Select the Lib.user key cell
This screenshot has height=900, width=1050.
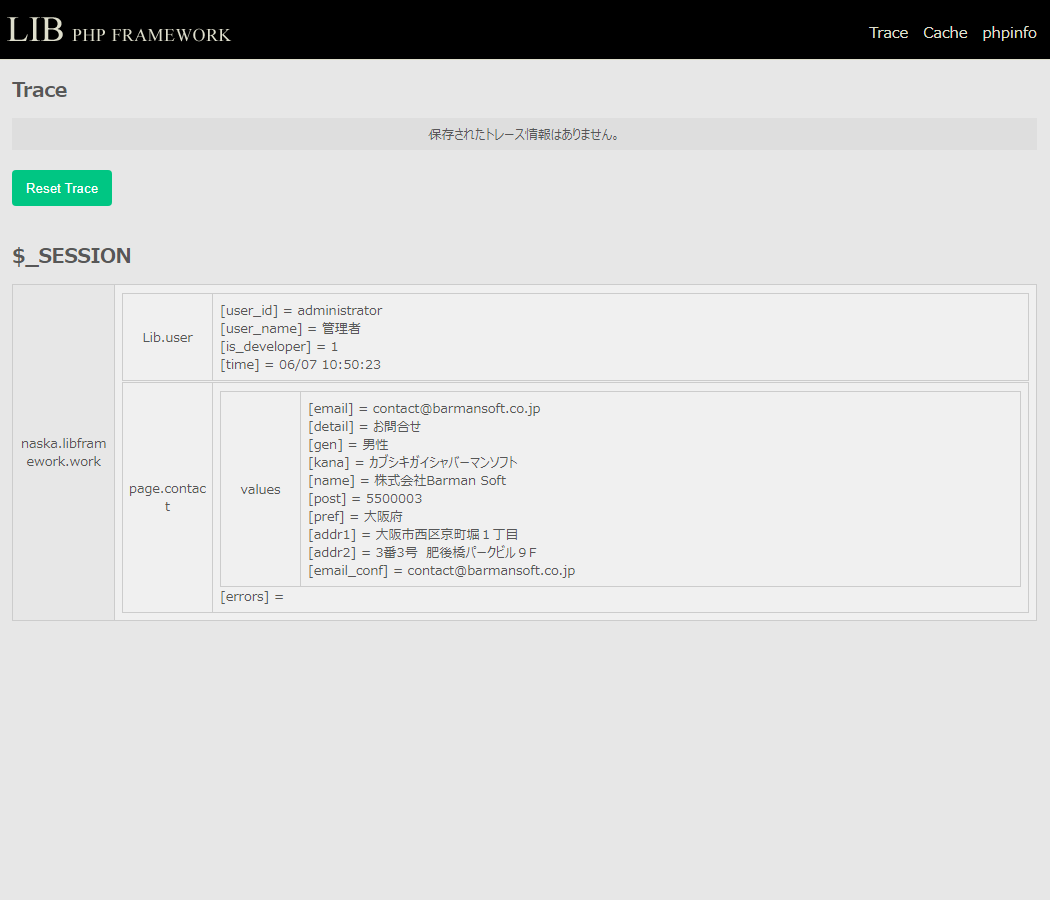tap(167, 337)
